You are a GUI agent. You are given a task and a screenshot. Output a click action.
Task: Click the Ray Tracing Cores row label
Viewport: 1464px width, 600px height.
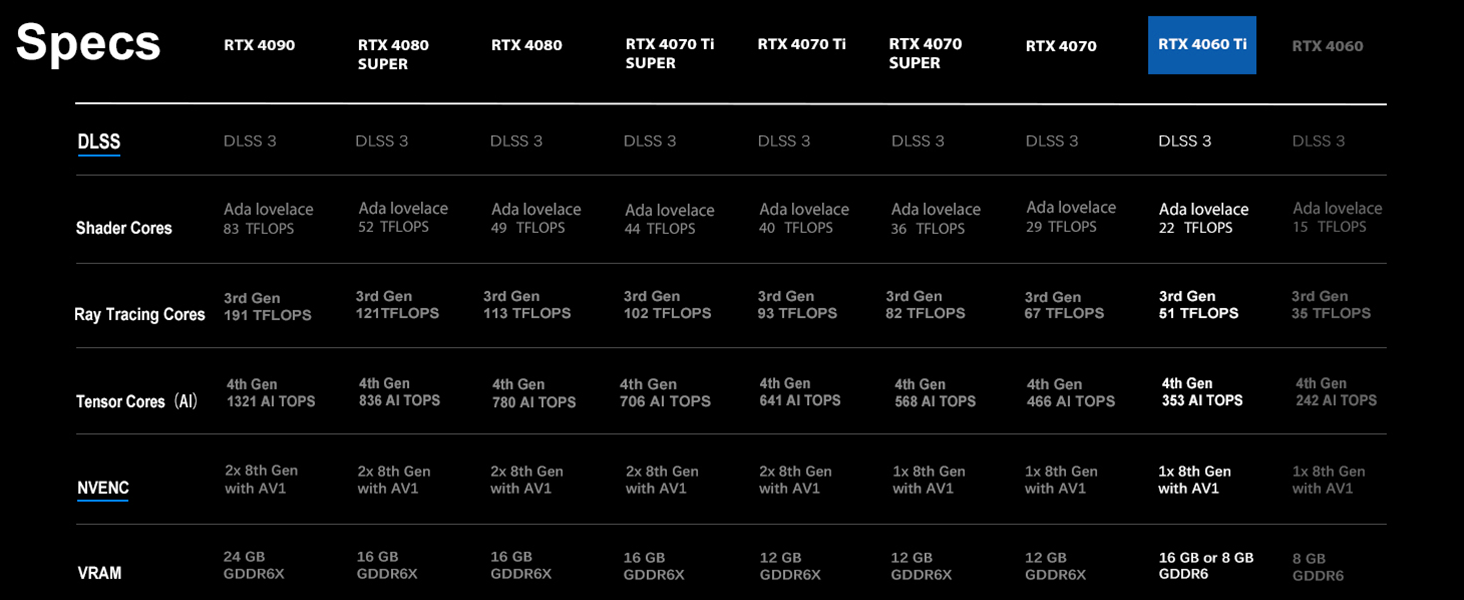[x=140, y=315]
